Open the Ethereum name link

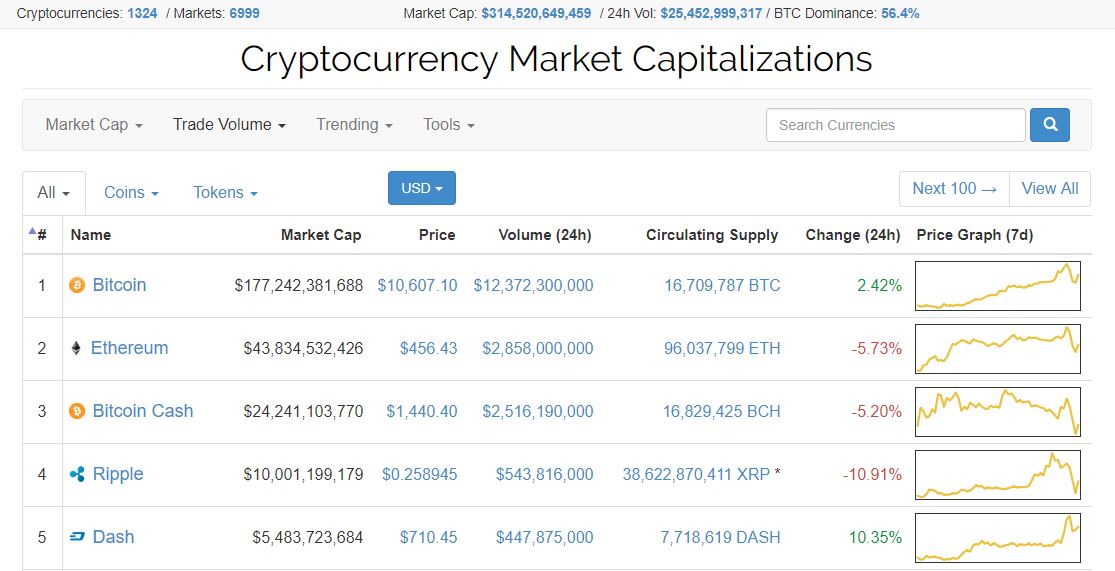[129, 348]
